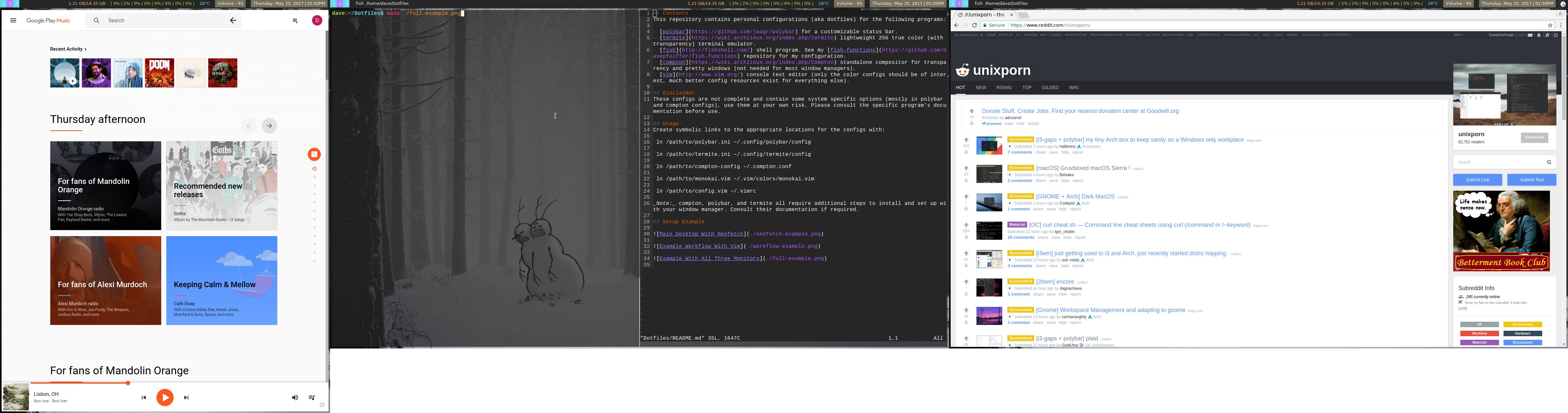Click the volume speaker icon in player
1568x413 pixels.
pyautogui.click(x=295, y=398)
